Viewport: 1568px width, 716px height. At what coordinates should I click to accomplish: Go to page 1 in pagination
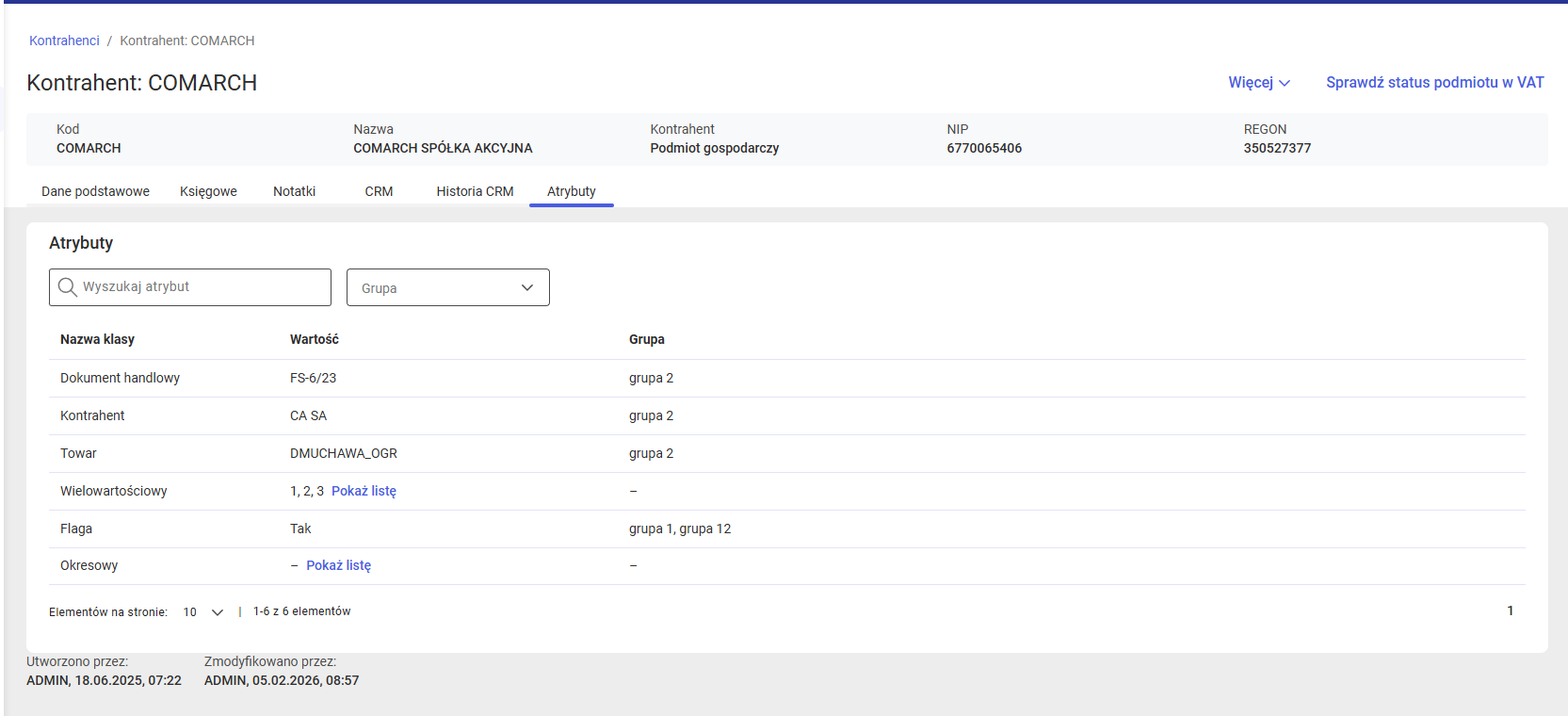tap(1510, 610)
